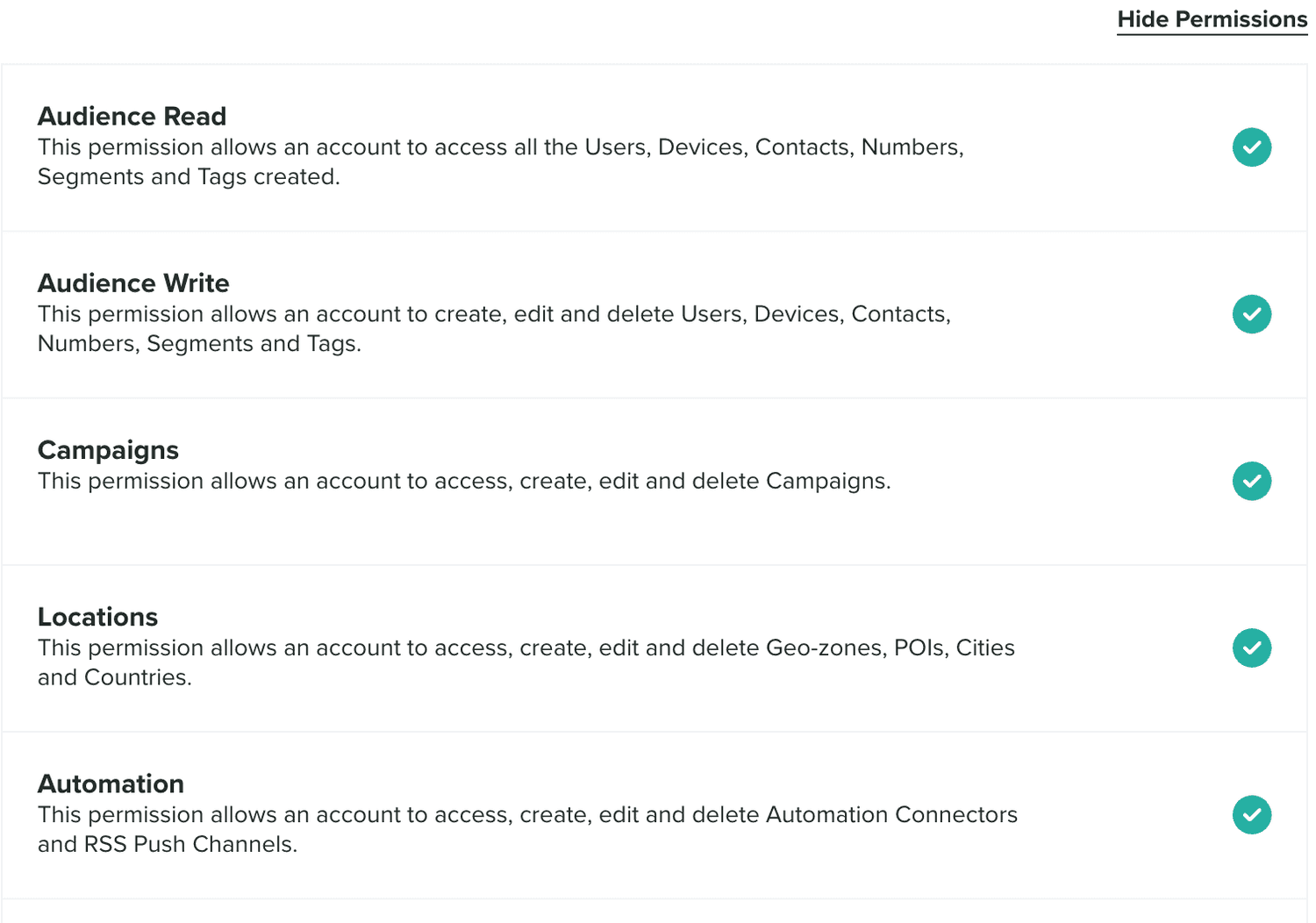Click the Audience Write permission title
Viewport: 1316px width, 923px height.
coord(133,283)
